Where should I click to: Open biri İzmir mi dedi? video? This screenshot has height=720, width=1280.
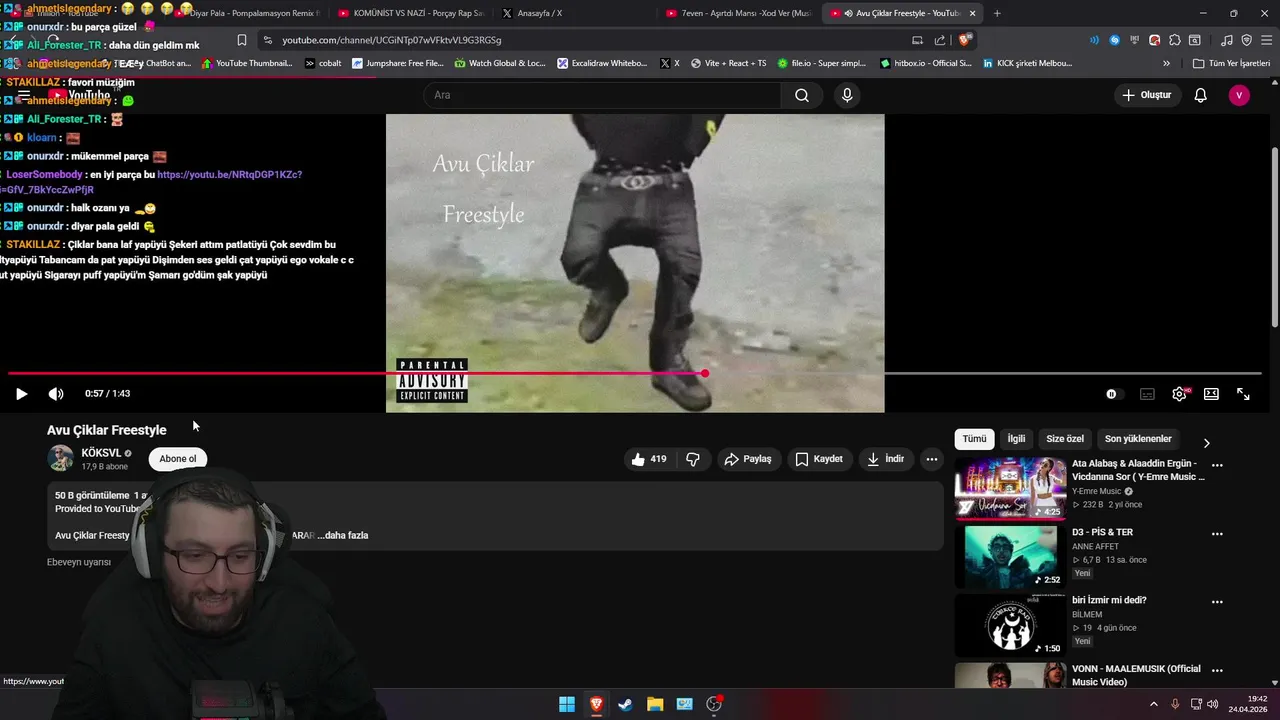click(x=1109, y=600)
